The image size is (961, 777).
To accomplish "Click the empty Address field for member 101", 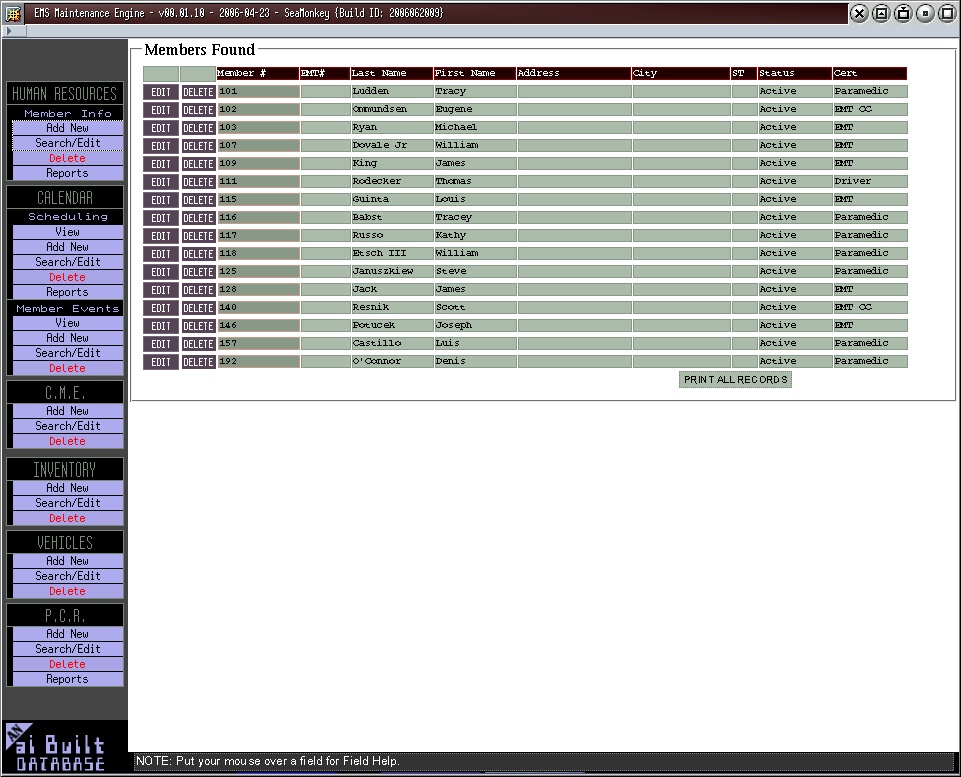I will point(573,92).
